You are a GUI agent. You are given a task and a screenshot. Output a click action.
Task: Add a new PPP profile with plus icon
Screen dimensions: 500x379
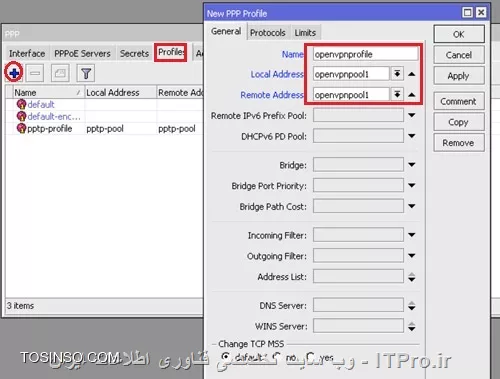(14, 73)
